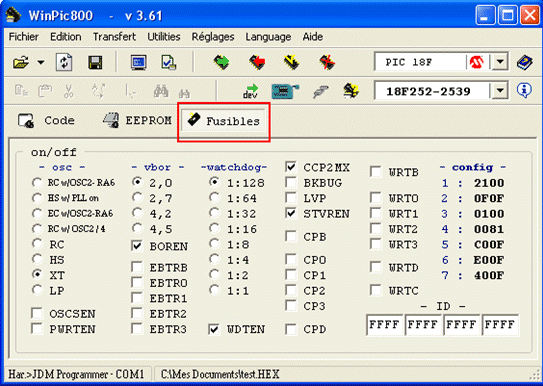Set vbor to 4,5
The image size is (543, 386).
click(x=137, y=228)
